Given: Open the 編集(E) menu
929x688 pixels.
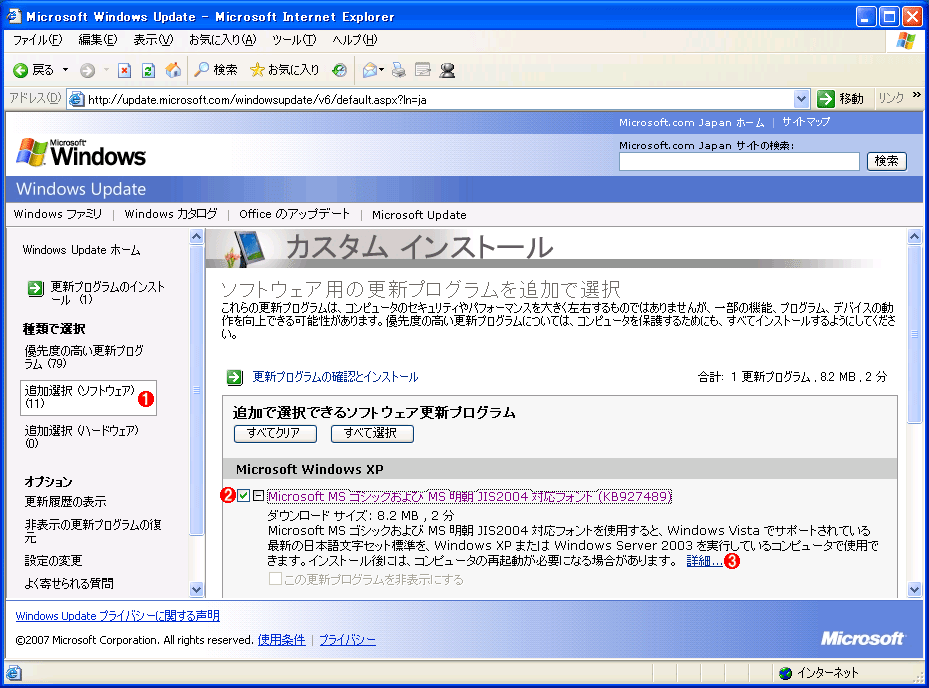Looking at the screenshot, I should [x=98, y=40].
